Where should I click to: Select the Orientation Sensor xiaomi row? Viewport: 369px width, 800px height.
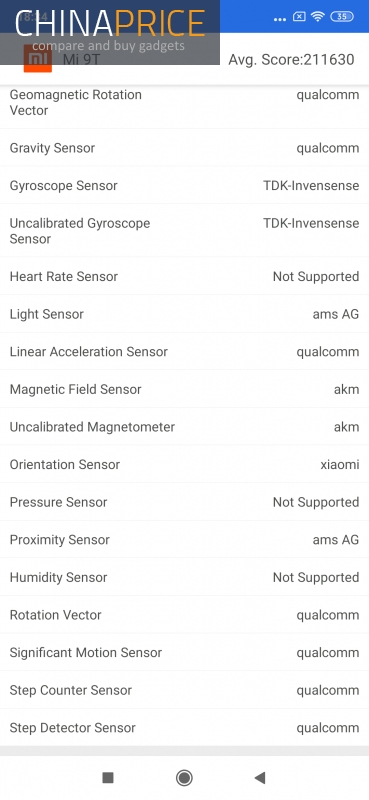184,464
